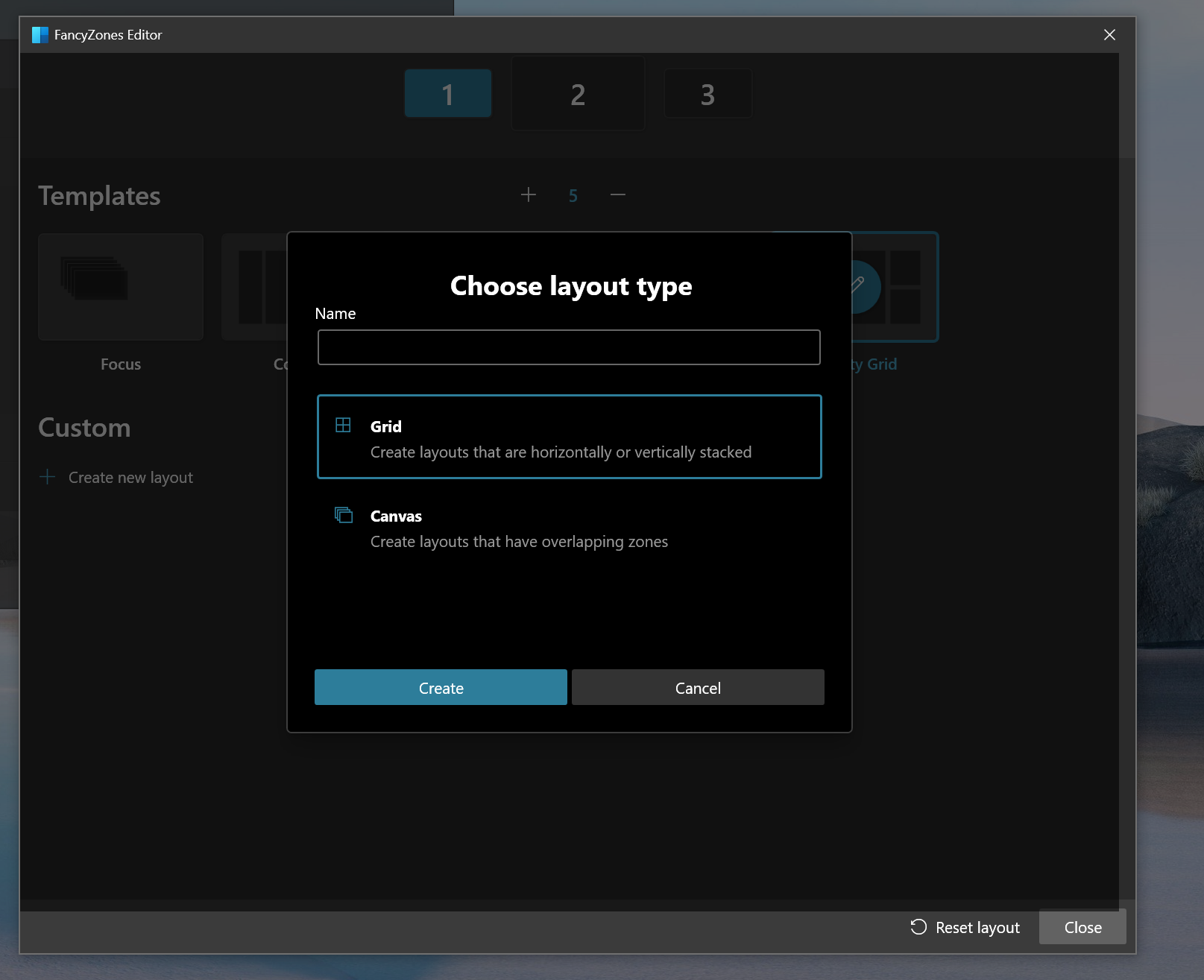
Task: Select the Focus template thumbnail
Action: click(120, 286)
